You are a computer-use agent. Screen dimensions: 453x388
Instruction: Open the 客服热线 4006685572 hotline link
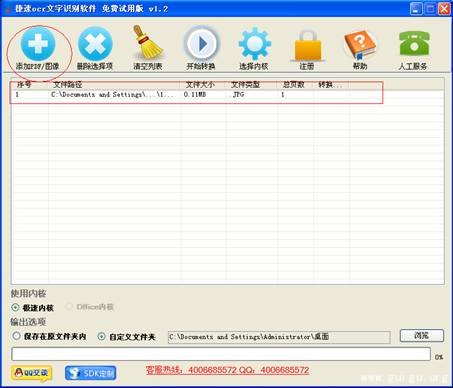coord(227,370)
